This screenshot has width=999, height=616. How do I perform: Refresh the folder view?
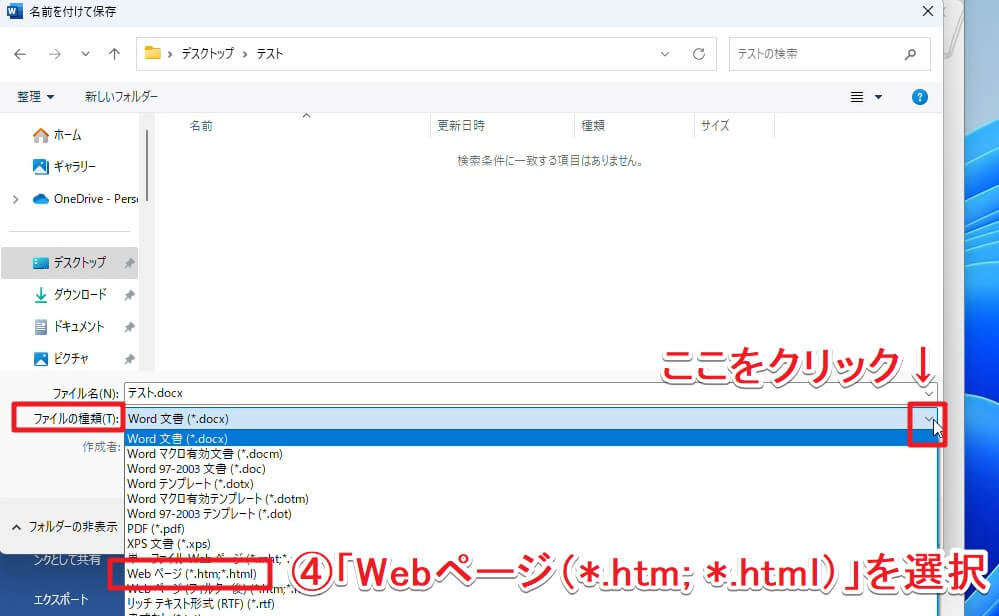pos(699,54)
